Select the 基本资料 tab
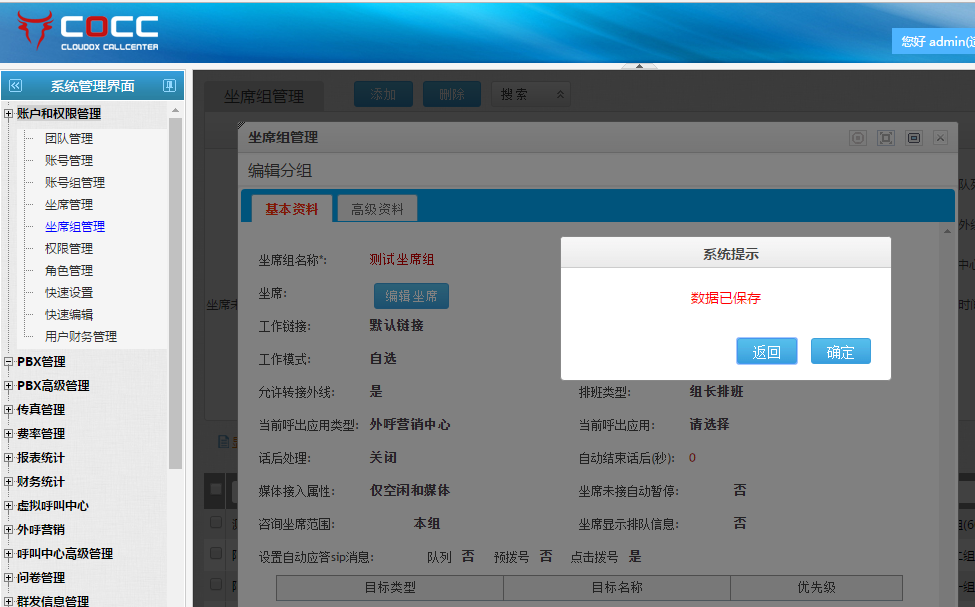975x607 pixels. click(291, 209)
